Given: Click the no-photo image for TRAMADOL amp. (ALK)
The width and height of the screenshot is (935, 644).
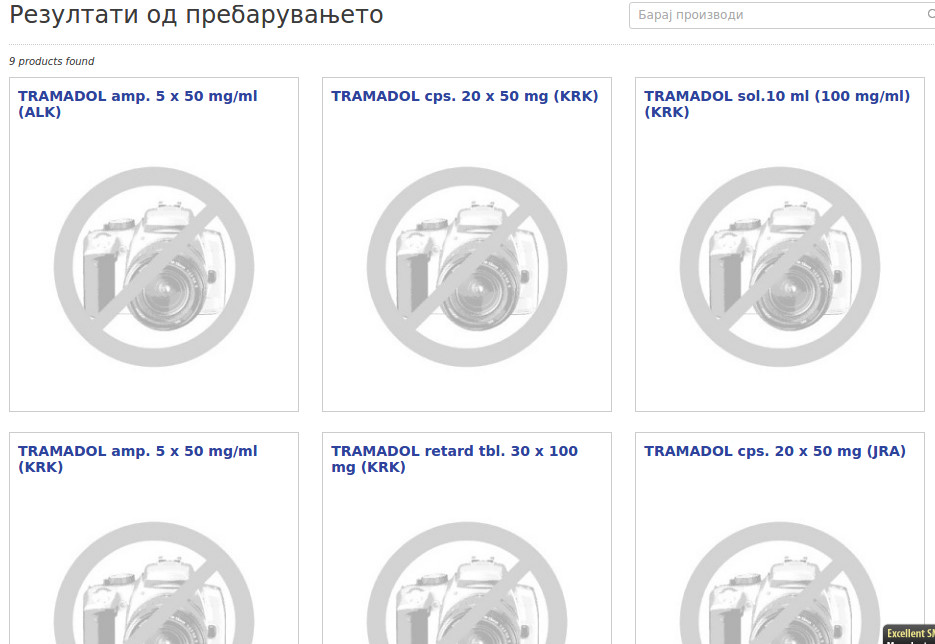Looking at the screenshot, I should [154, 267].
